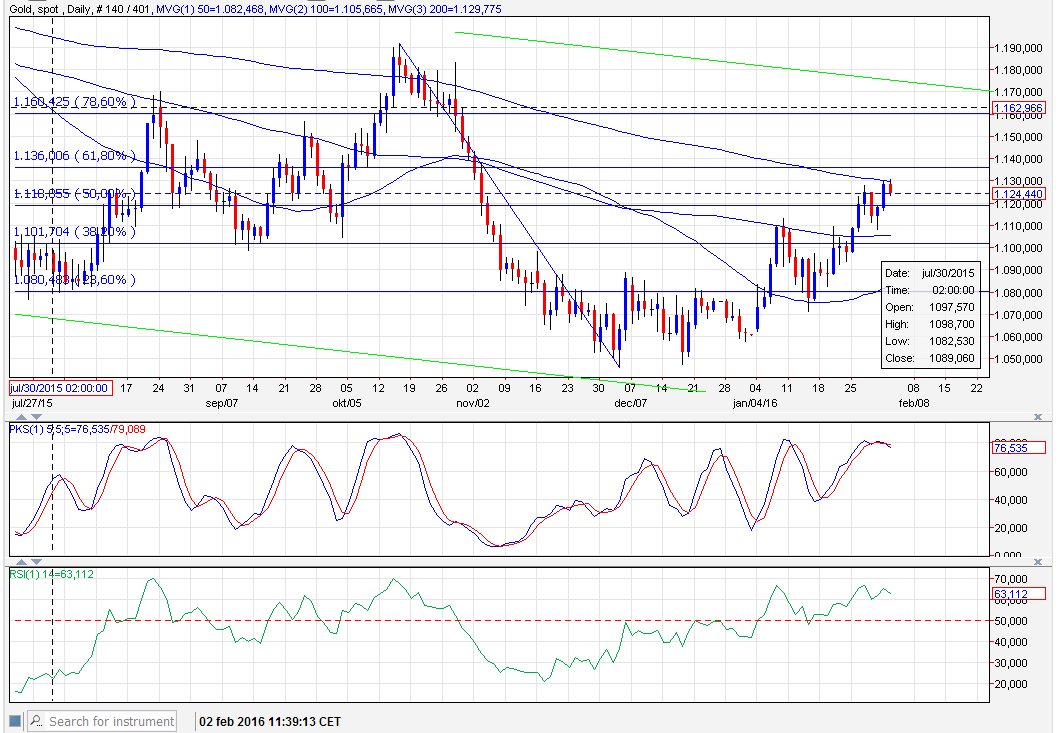
Task: Click the sep/07 label on the time axis
Action: pyautogui.click(x=222, y=403)
